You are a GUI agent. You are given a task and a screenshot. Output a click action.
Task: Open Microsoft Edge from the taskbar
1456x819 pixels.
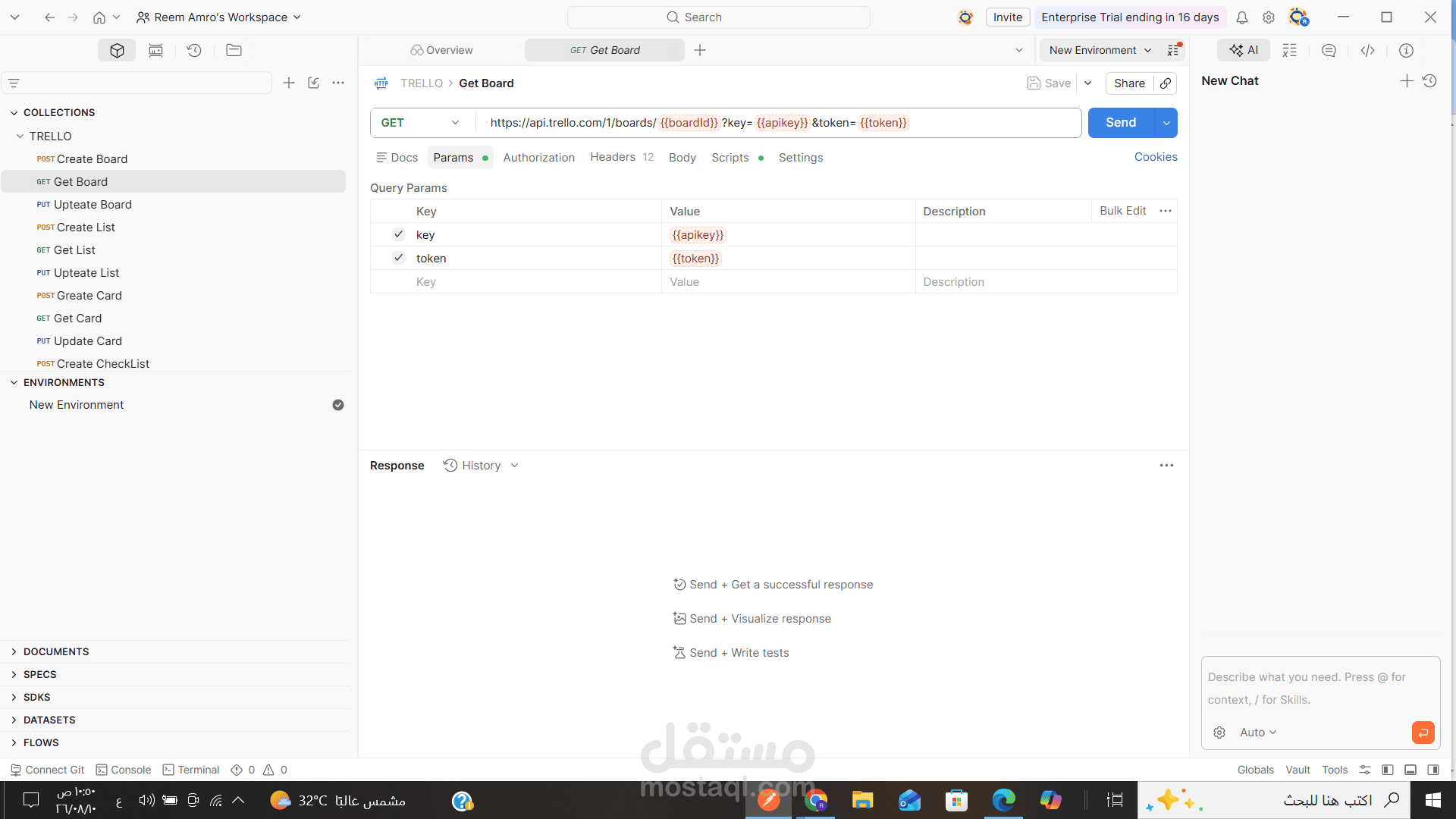pos(1003,800)
